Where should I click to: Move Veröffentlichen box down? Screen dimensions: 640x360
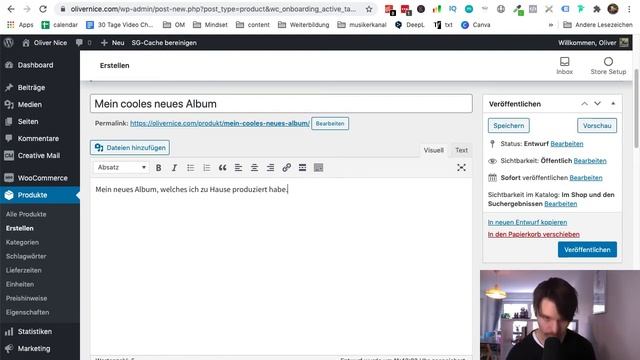[598, 104]
